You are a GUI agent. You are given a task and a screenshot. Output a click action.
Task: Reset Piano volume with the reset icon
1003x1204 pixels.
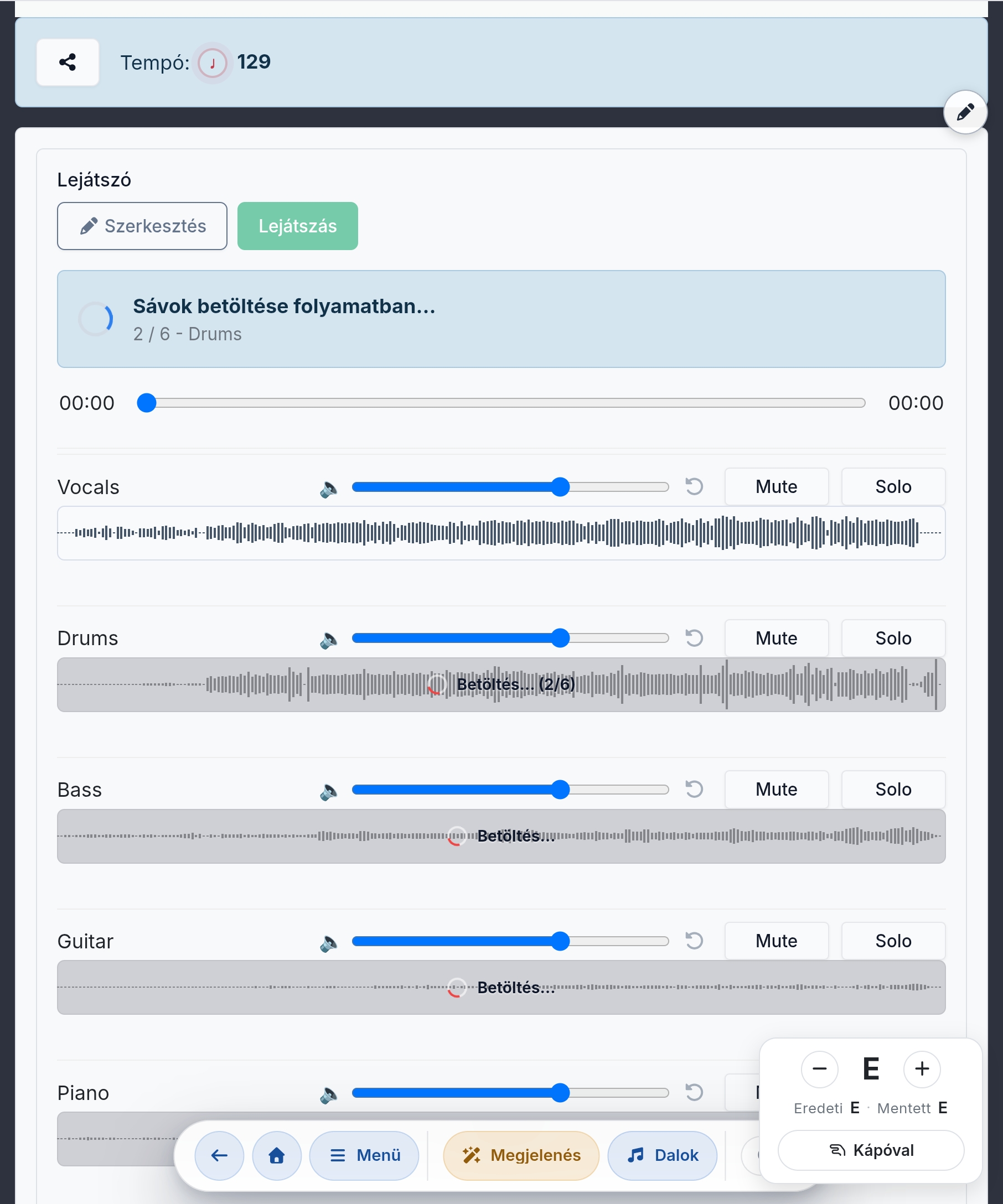click(x=694, y=1093)
